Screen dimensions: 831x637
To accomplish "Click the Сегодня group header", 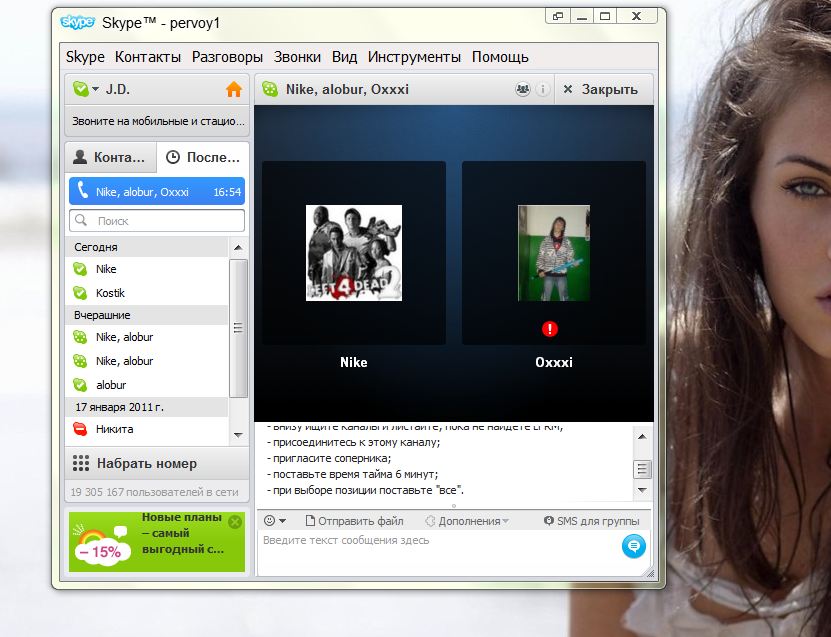I will point(147,247).
